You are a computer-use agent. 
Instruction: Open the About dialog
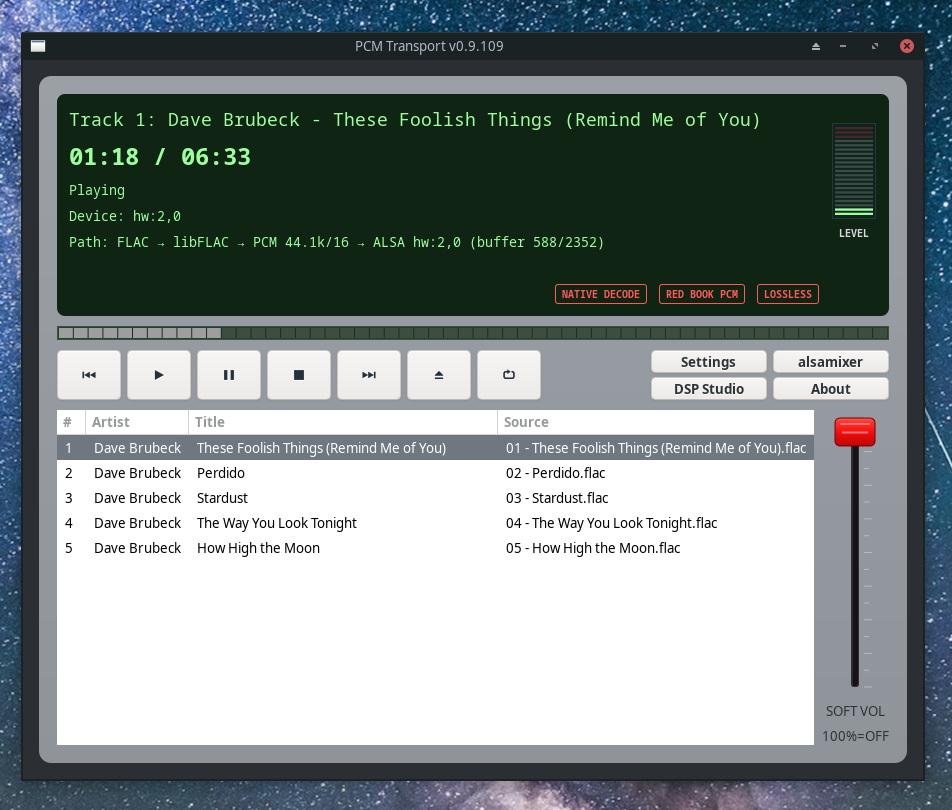pos(830,389)
